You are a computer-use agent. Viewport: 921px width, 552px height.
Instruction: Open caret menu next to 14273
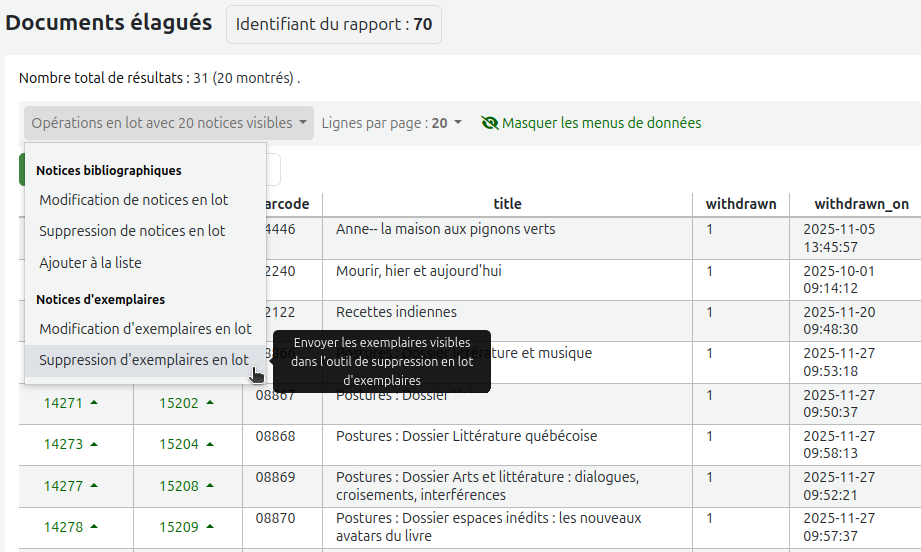click(94, 444)
